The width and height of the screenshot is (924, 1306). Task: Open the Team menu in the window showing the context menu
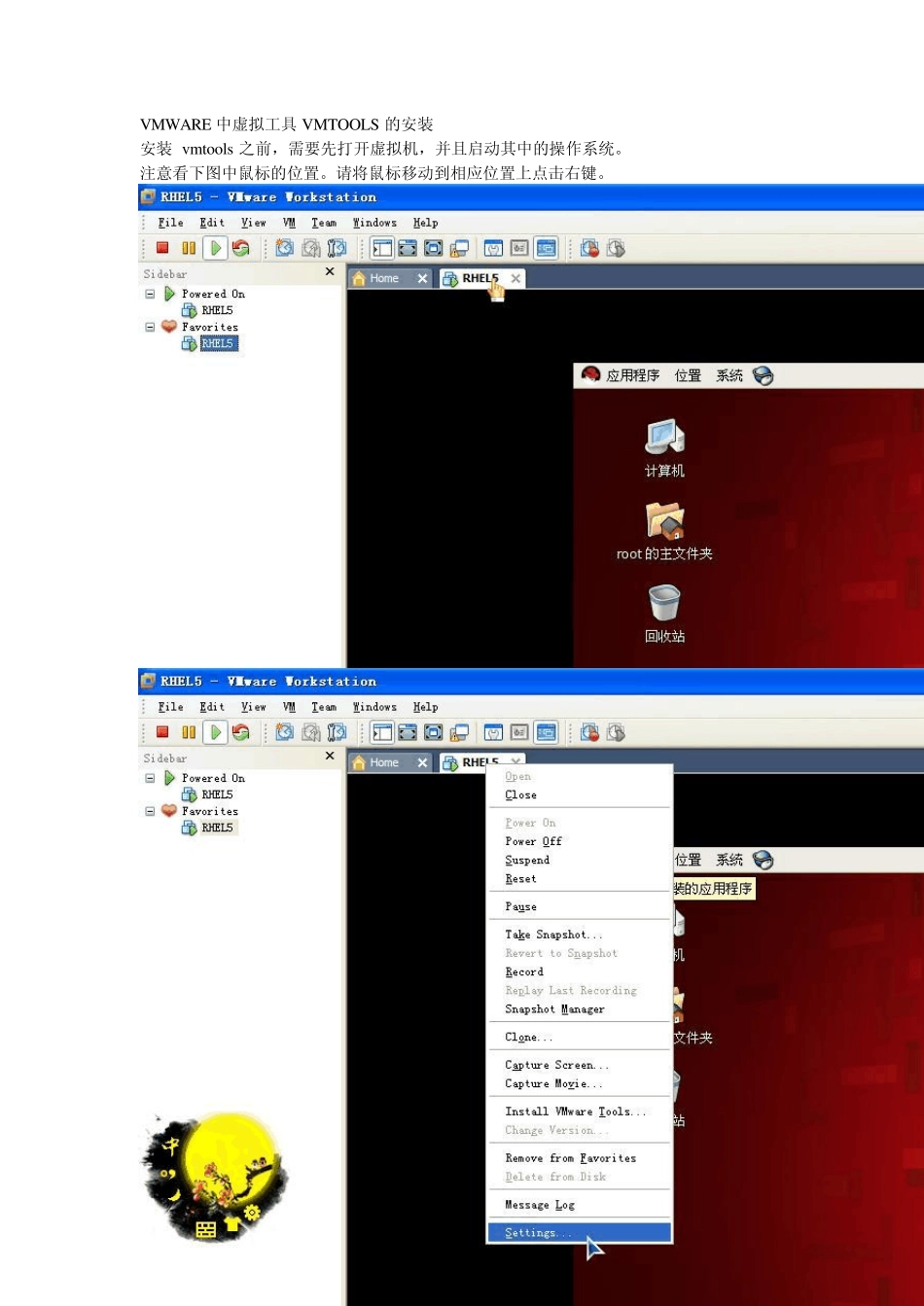click(324, 707)
